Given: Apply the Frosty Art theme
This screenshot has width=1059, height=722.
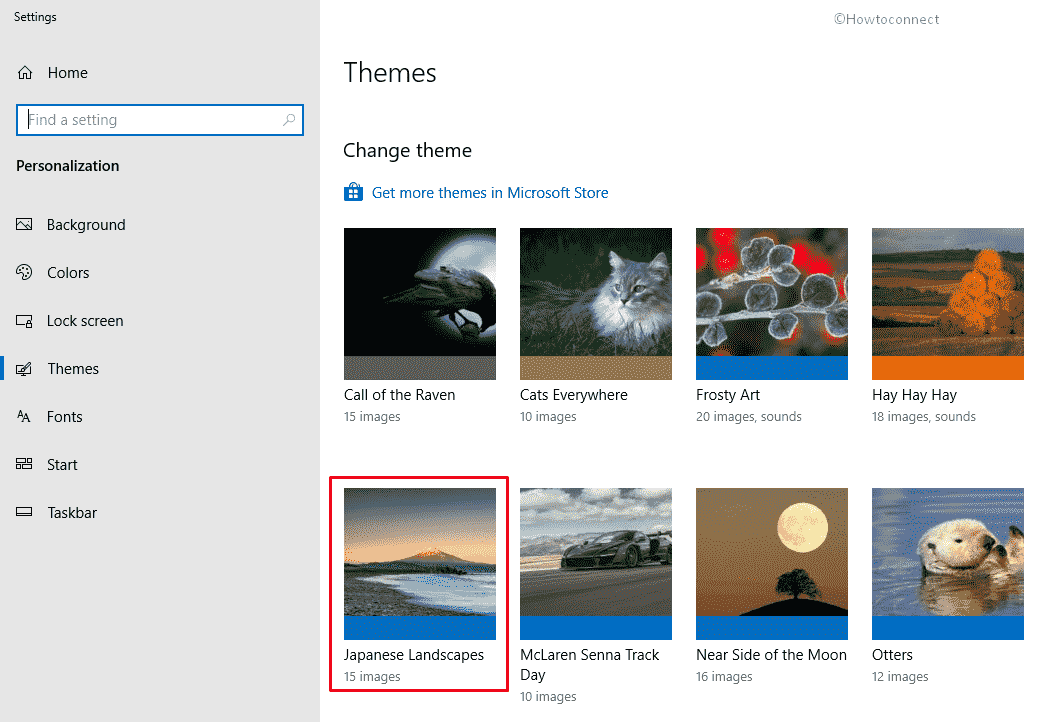Looking at the screenshot, I should point(771,304).
